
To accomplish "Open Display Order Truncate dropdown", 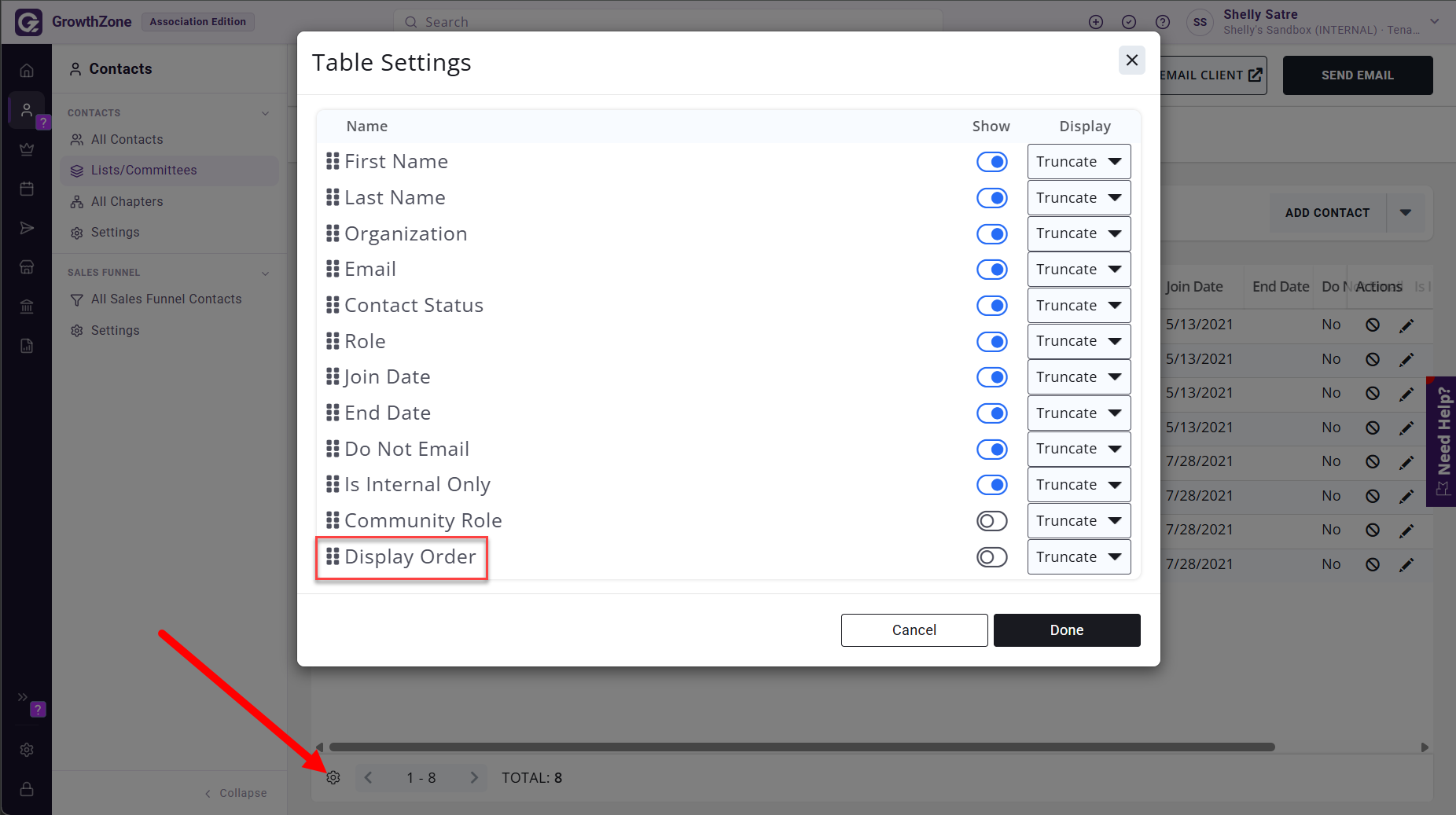I will pos(1079,557).
